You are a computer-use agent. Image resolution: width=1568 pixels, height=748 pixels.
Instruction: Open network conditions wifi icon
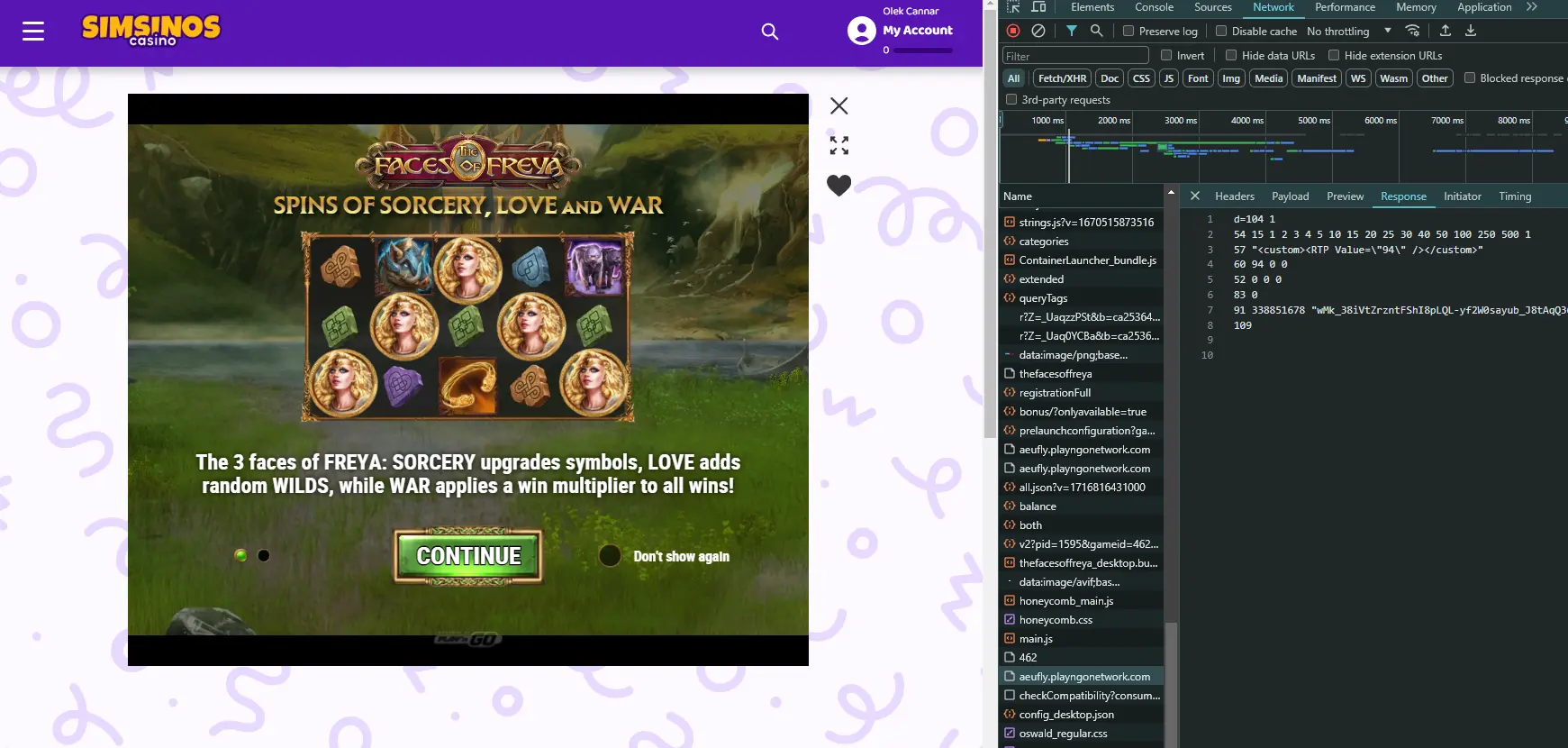point(1412,31)
